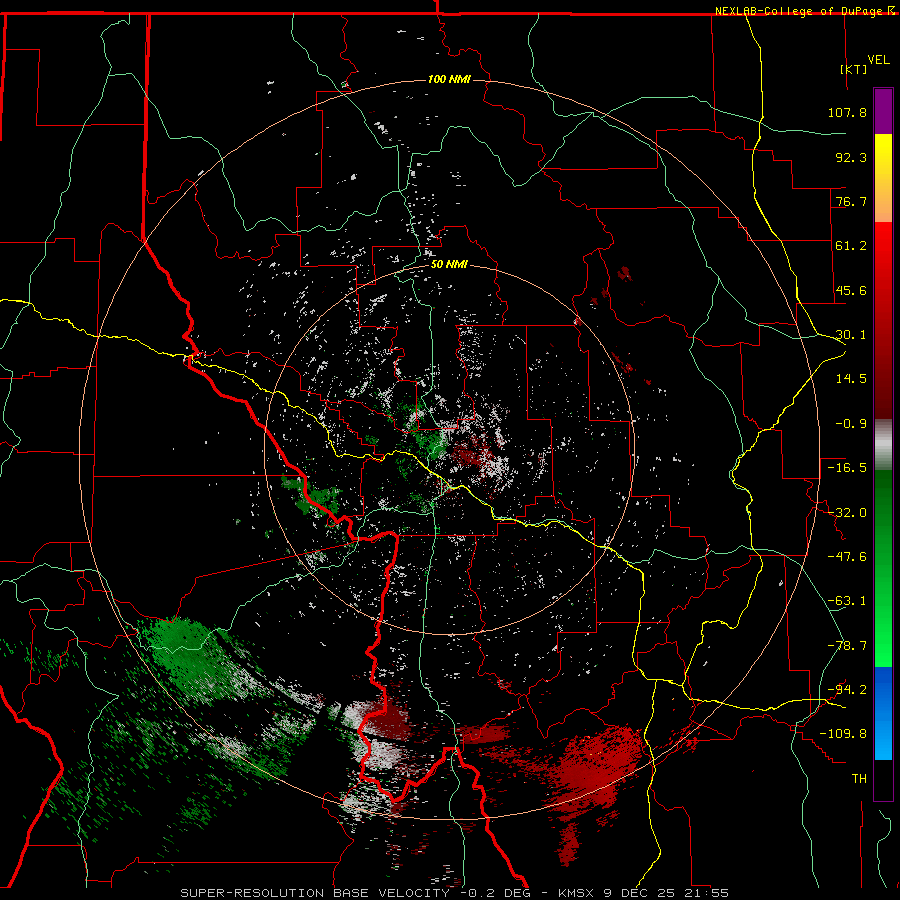
Task: Click the NEXLAB-College of DuPage label
Action: click(805, 11)
